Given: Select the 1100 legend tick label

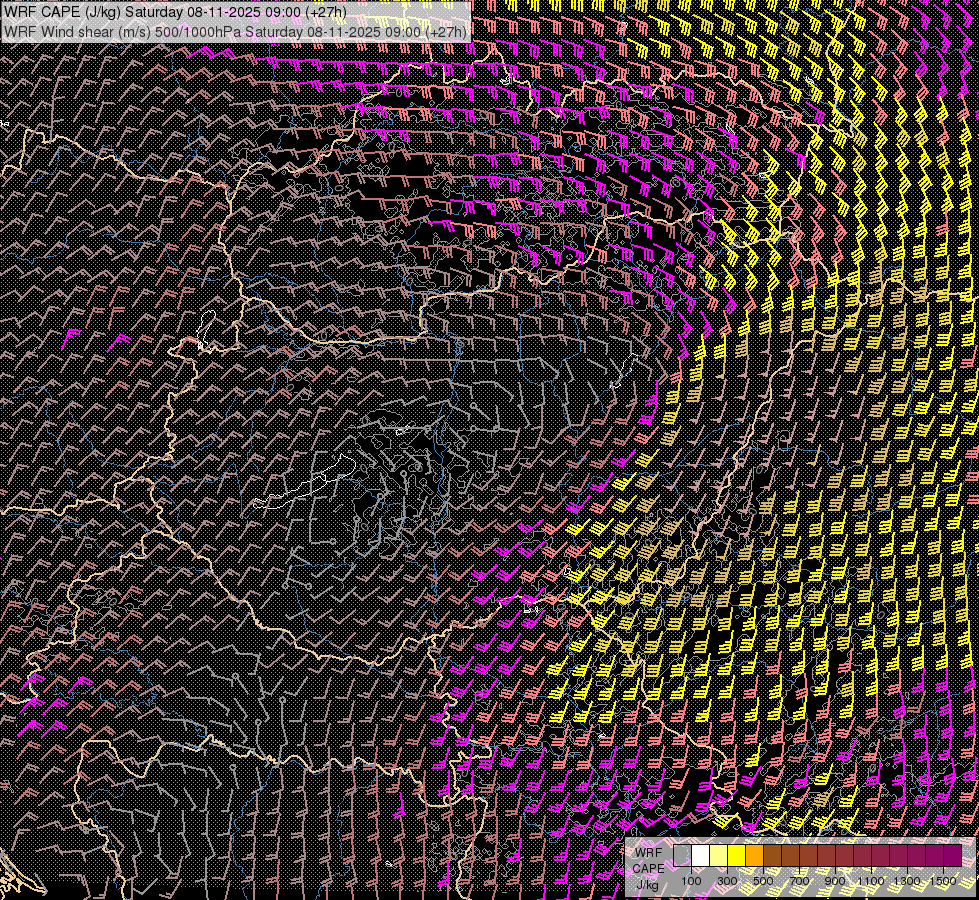Looking at the screenshot, I should [871, 881].
